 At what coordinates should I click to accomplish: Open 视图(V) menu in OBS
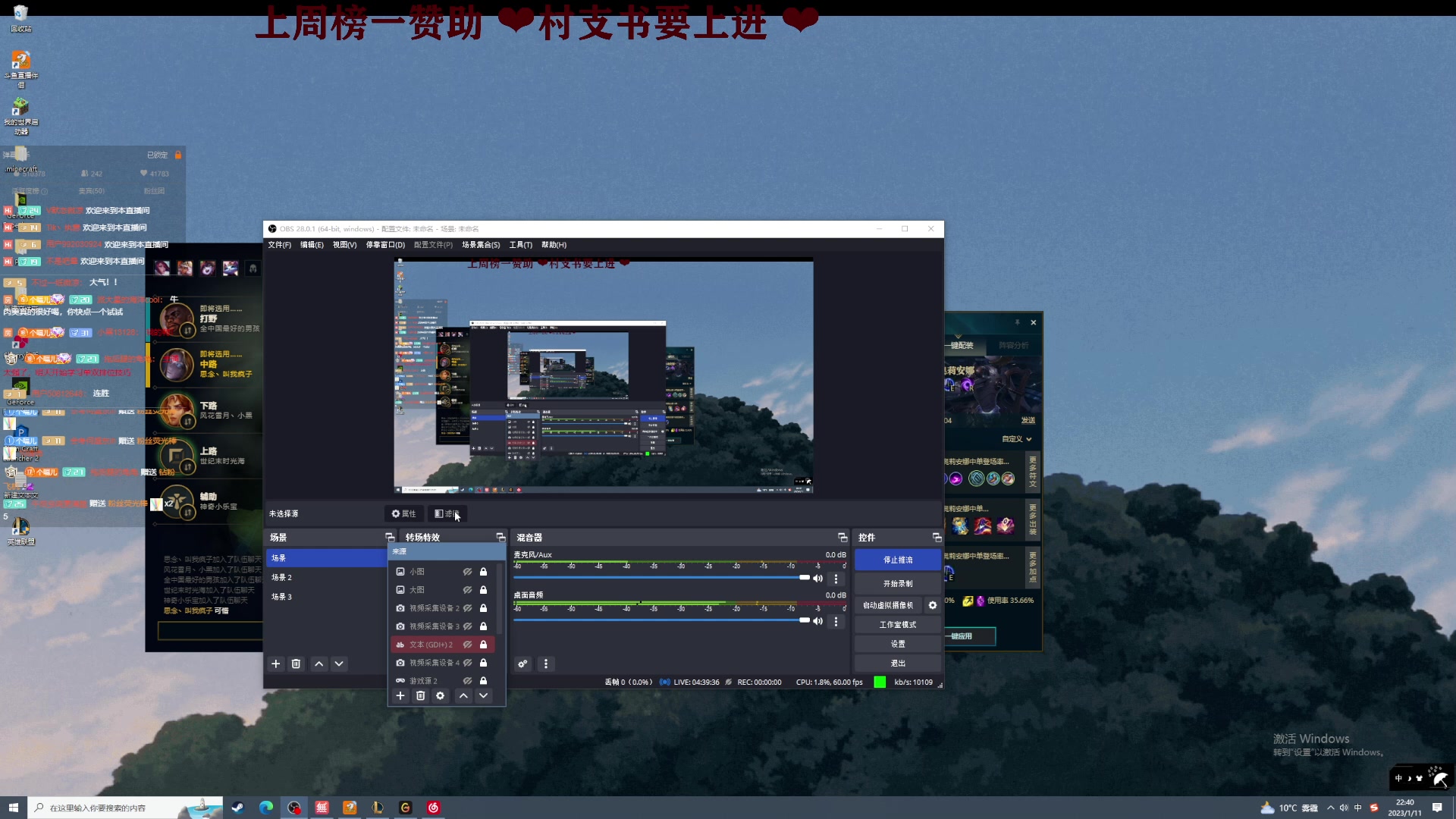pyautogui.click(x=344, y=245)
